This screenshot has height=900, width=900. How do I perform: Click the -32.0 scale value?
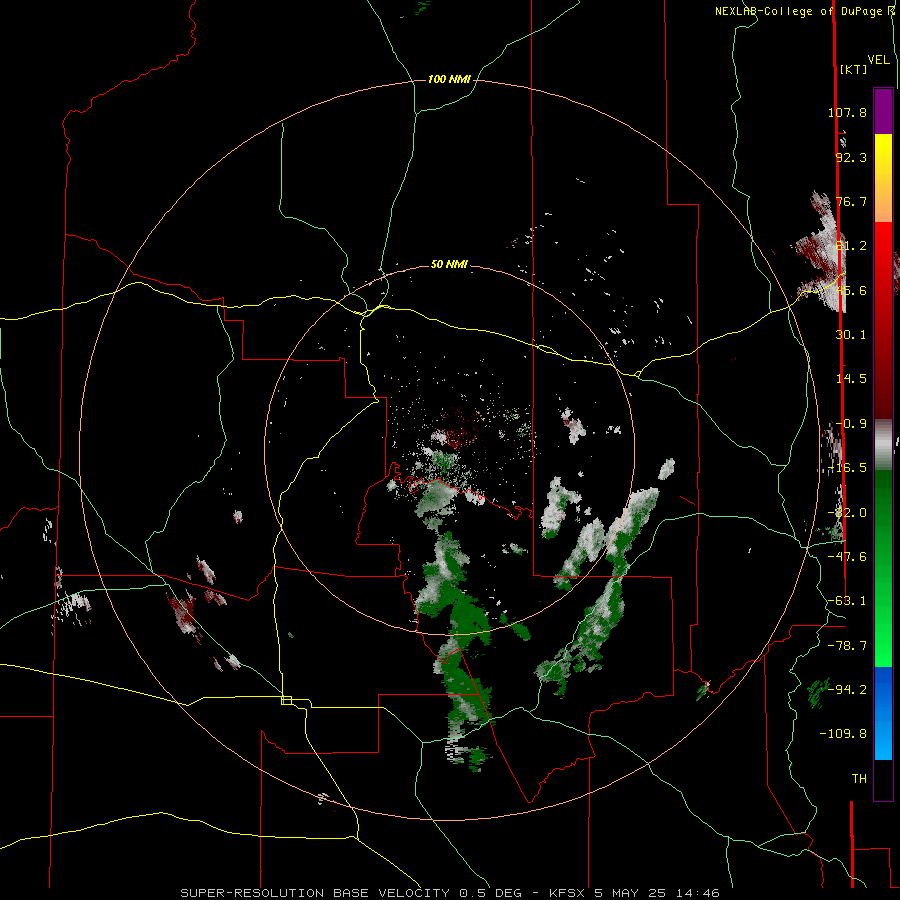coord(847,513)
